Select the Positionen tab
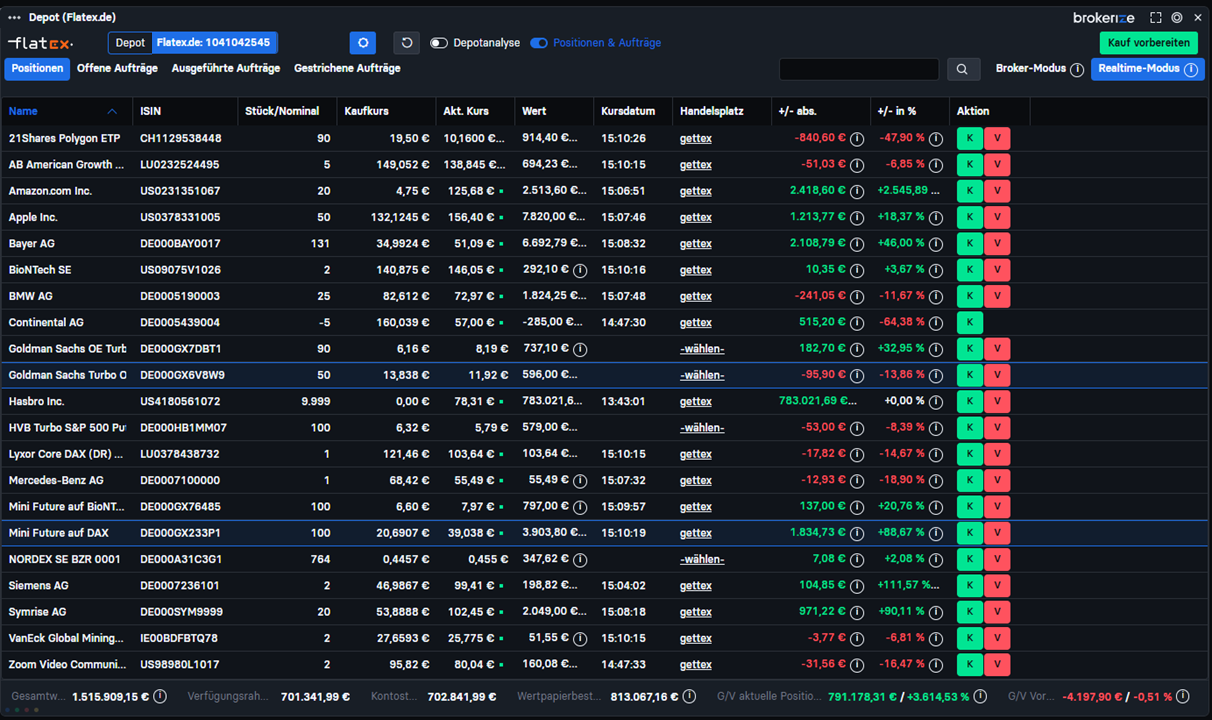Image resolution: width=1212 pixels, height=720 pixels. [x=37, y=68]
